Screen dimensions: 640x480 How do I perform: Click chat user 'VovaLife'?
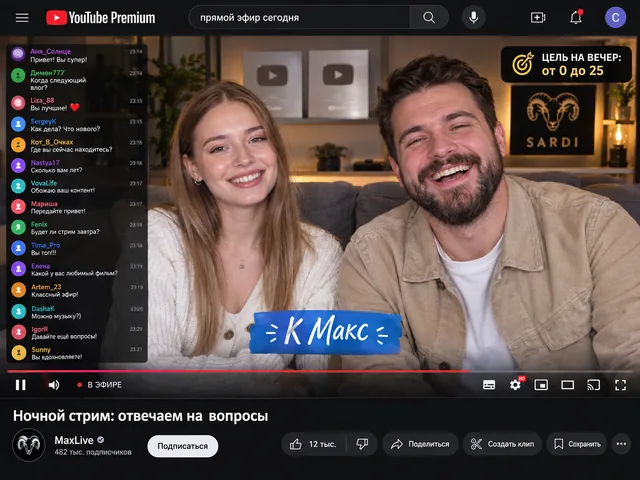44,183
